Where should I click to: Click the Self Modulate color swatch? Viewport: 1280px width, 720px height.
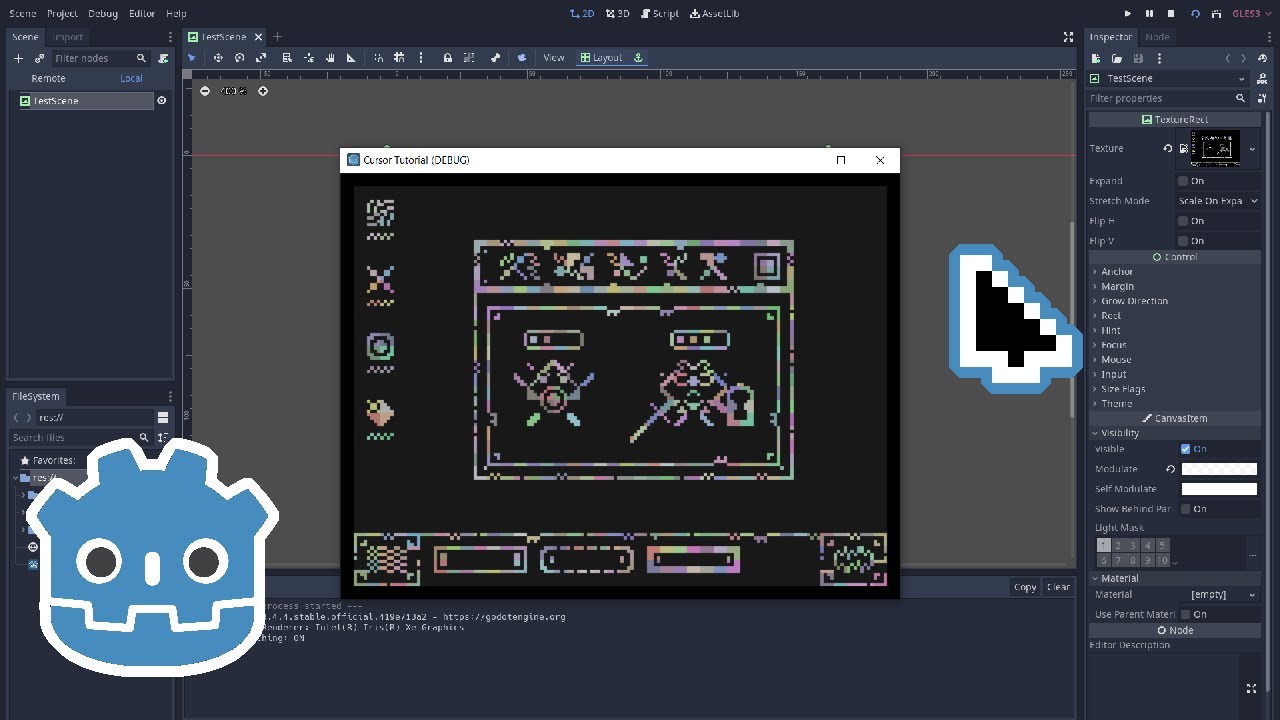[1219, 489]
